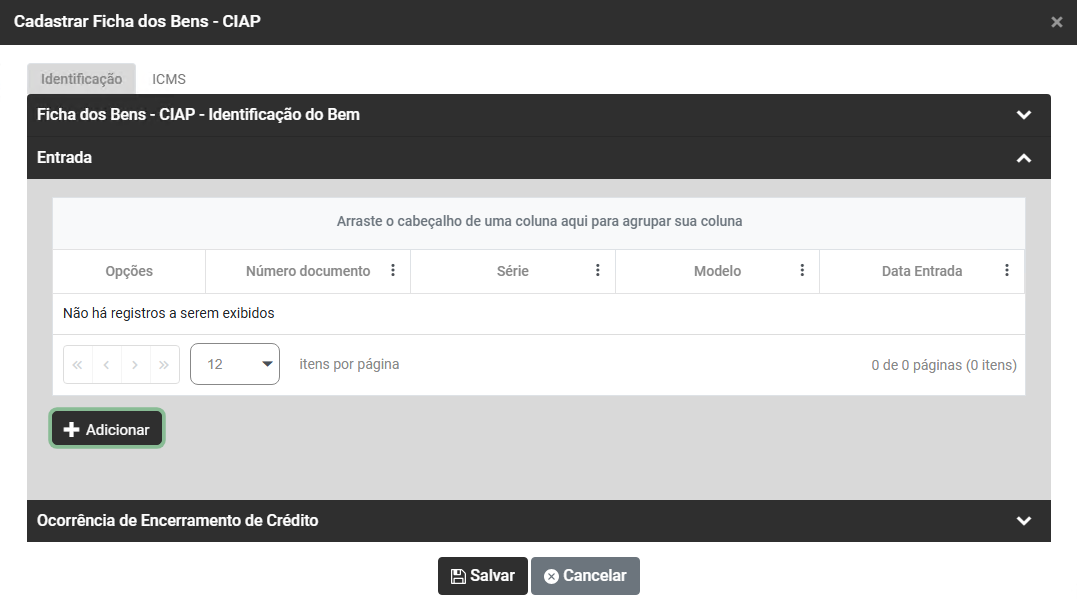This screenshot has height=599, width=1077.
Task: Open Modelo column options menu icon
Action: (802, 271)
